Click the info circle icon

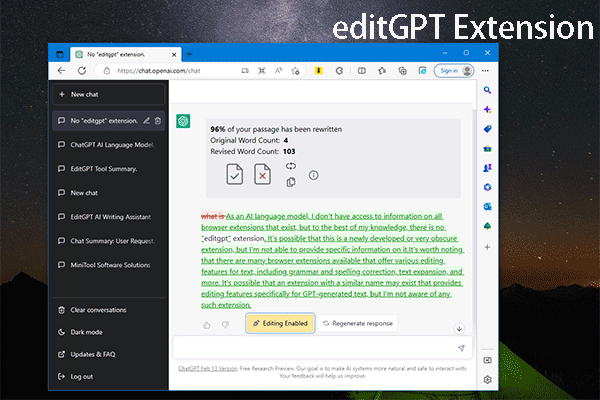pyautogui.click(x=313, y=175)
